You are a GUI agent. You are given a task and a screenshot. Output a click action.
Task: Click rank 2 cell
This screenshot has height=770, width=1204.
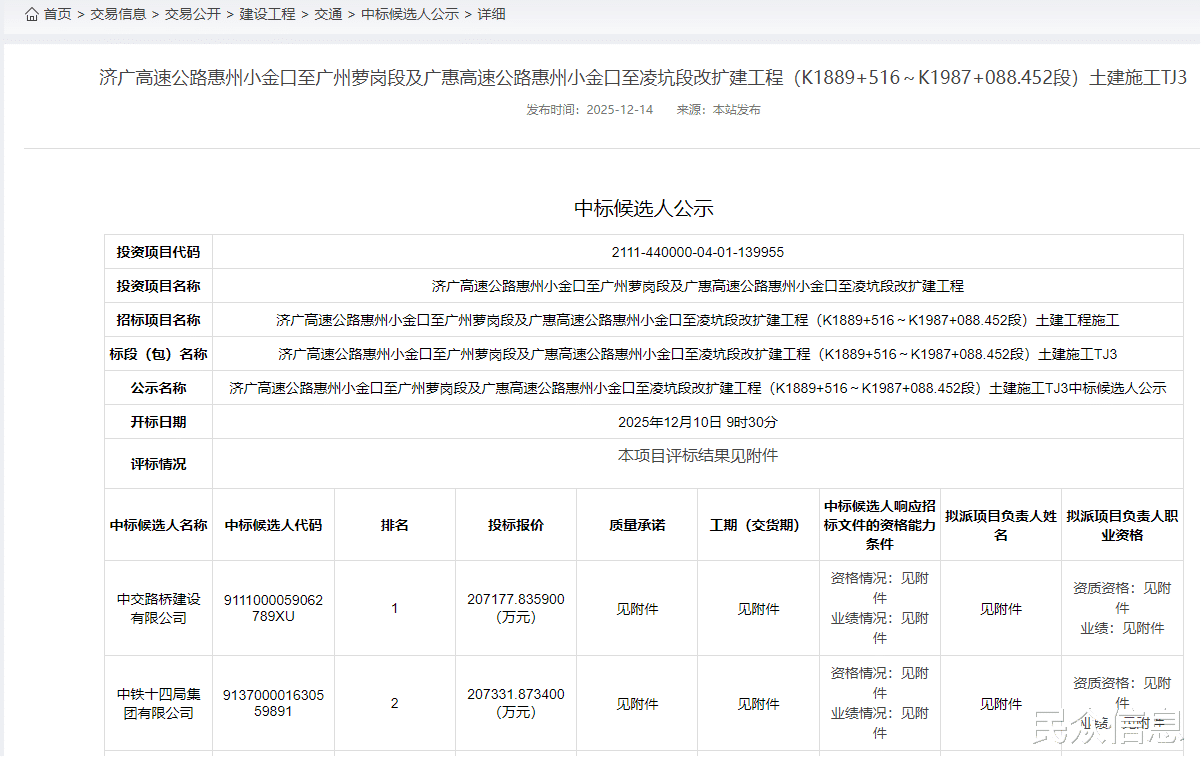coord(394,703)
